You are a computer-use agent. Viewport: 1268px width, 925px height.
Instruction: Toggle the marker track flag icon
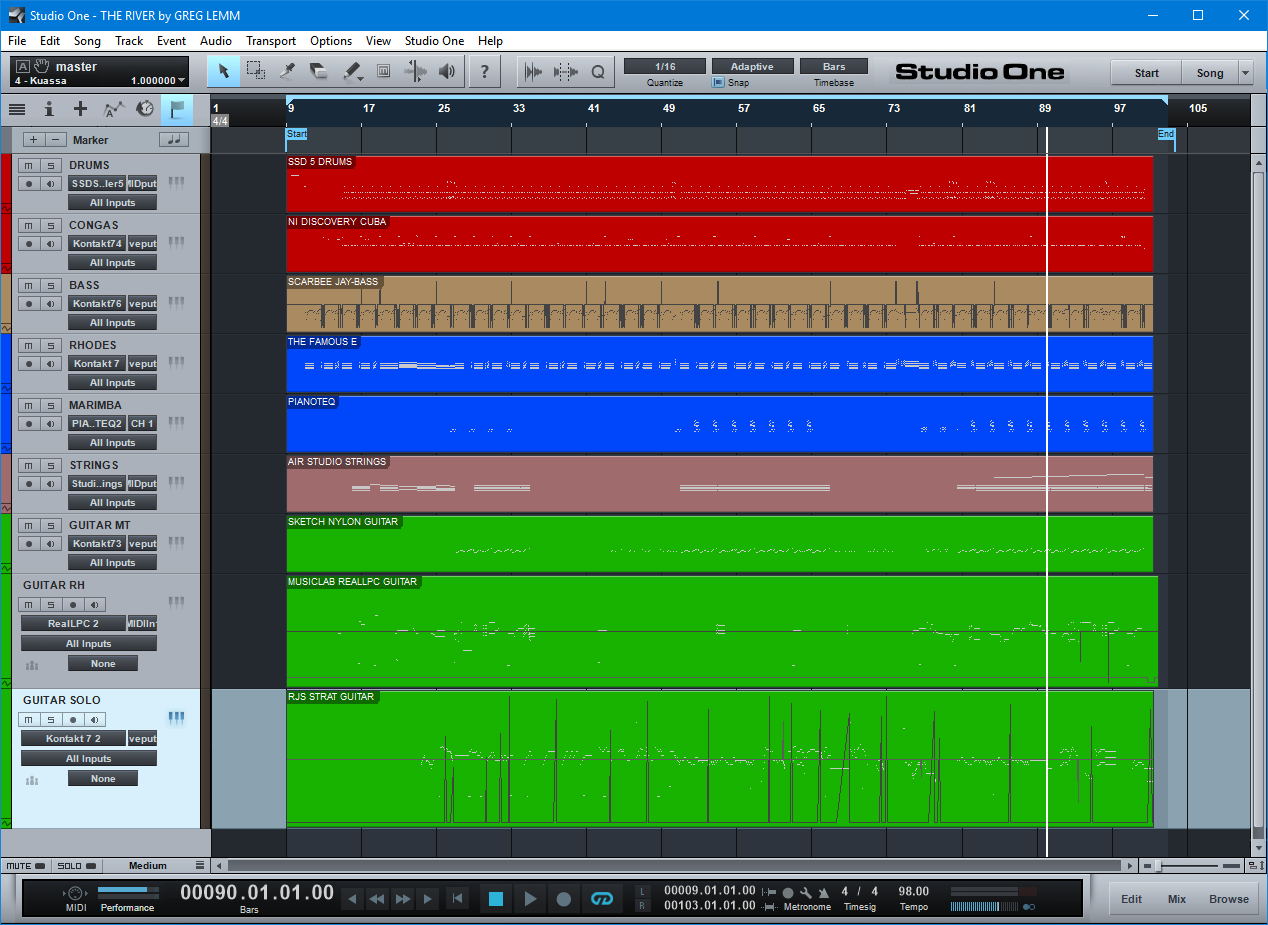(177, 109)
